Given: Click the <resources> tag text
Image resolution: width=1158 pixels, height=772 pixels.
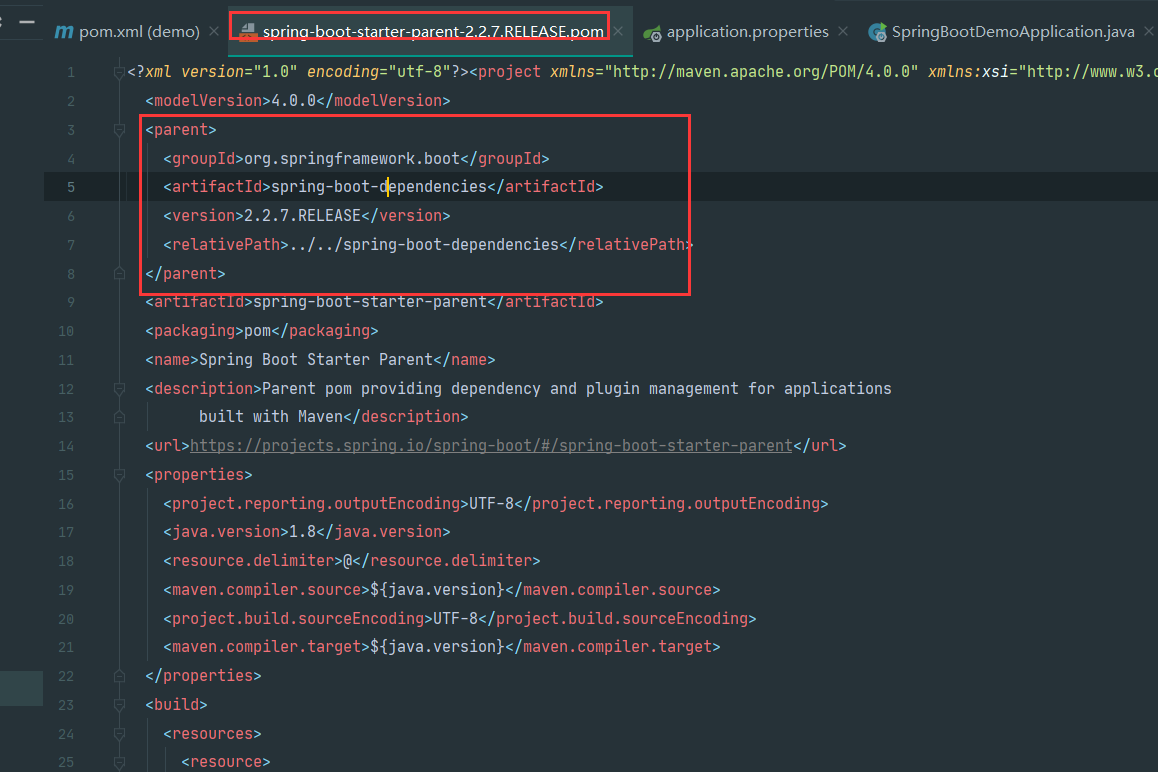Looking at the screenshot, I should [212, 734].
